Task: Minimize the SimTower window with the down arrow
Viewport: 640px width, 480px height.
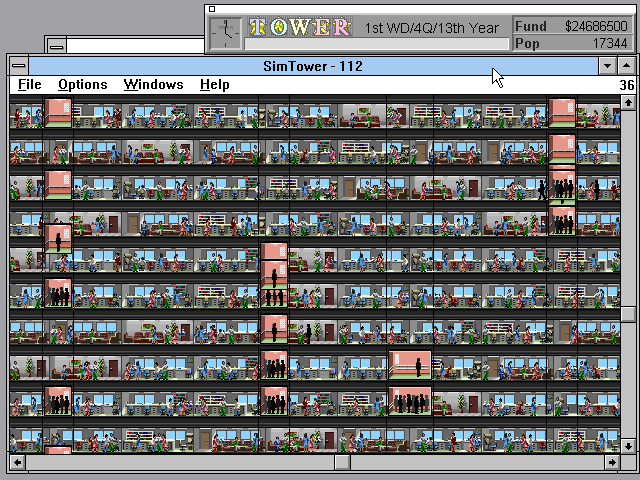Action: coord(607,66)
